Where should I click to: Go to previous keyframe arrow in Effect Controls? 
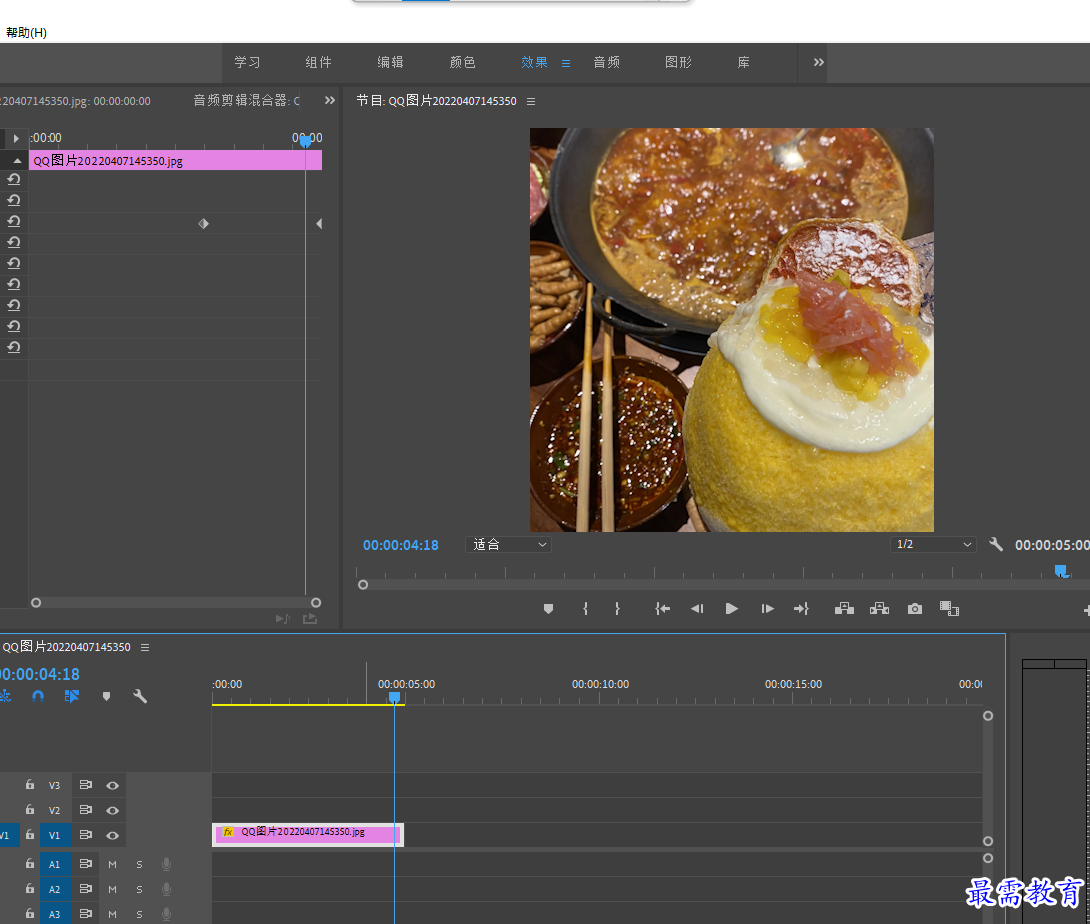tap(319, 223)
